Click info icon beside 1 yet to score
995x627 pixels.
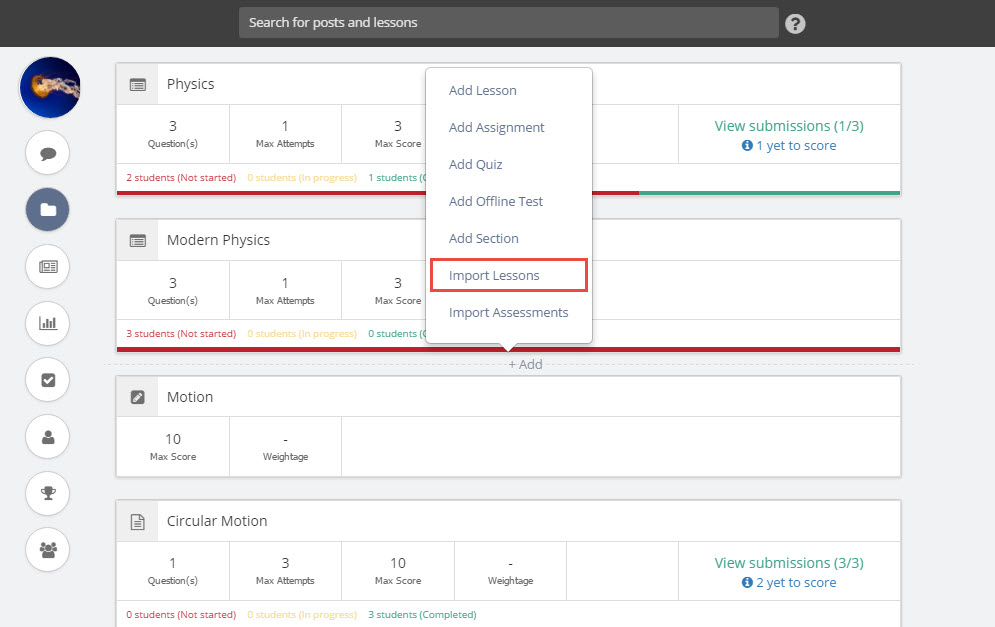point(747,145)
